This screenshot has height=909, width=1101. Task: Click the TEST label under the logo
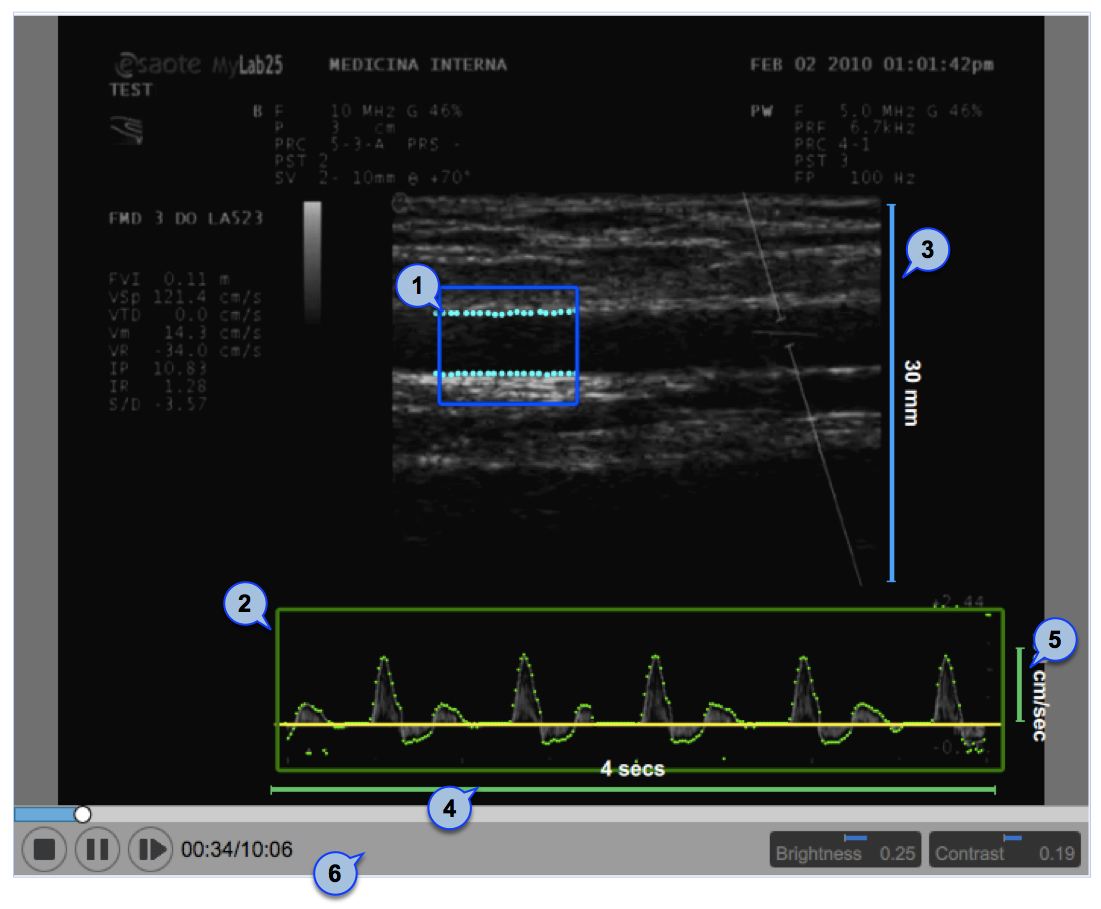[x=131, y=90]
